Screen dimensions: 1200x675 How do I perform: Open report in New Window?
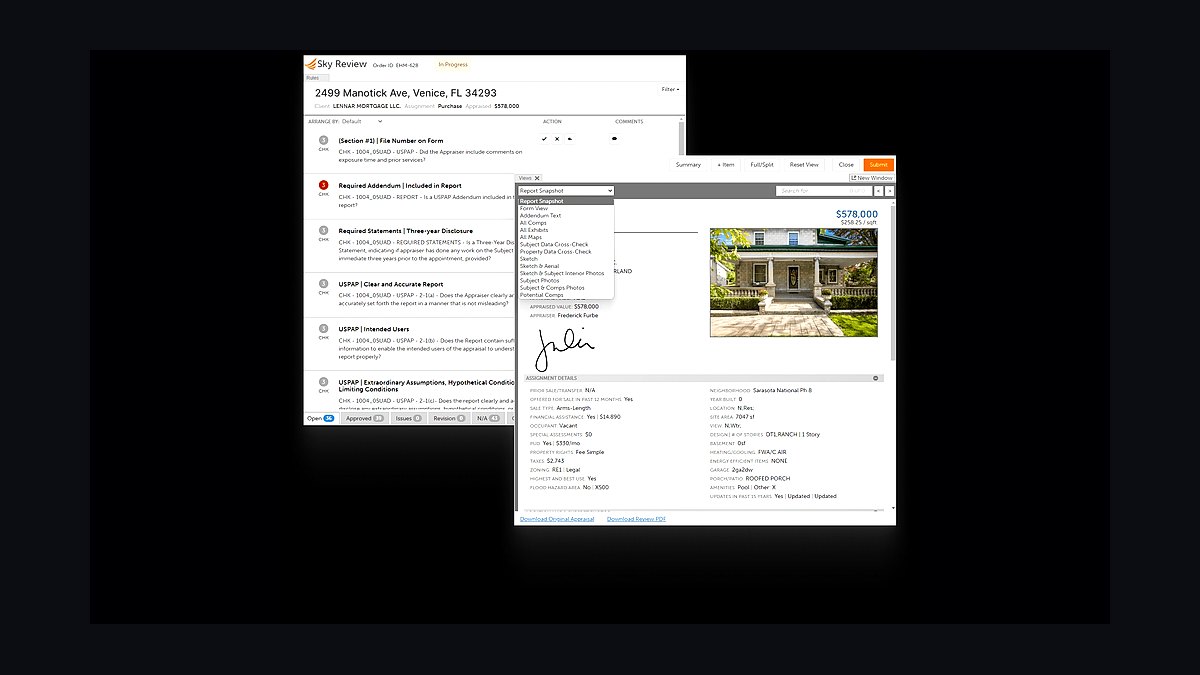[871, 178]
